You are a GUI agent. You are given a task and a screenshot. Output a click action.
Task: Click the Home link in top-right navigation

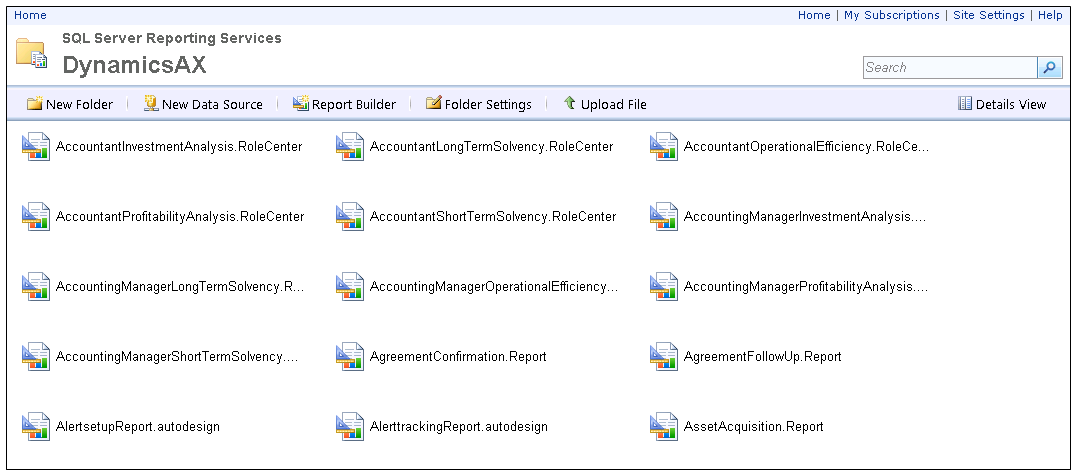pyautogui.click(x=814, y=15)
